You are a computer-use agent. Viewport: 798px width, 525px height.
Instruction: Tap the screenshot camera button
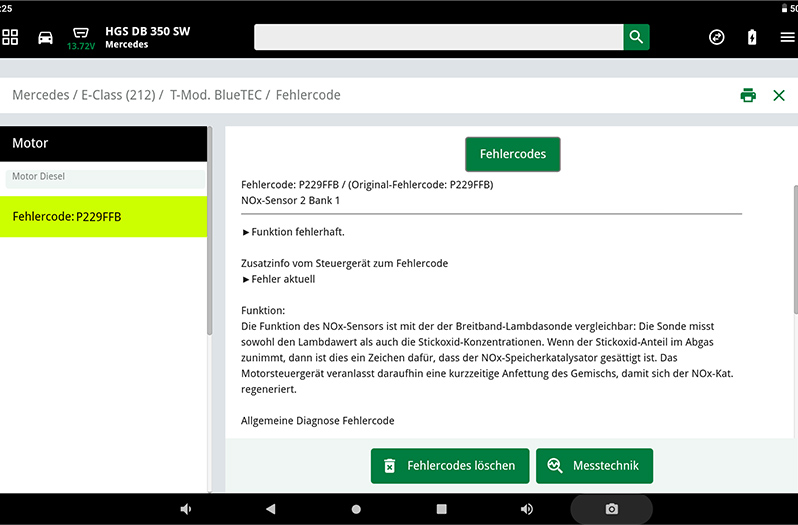pos(611,509)
